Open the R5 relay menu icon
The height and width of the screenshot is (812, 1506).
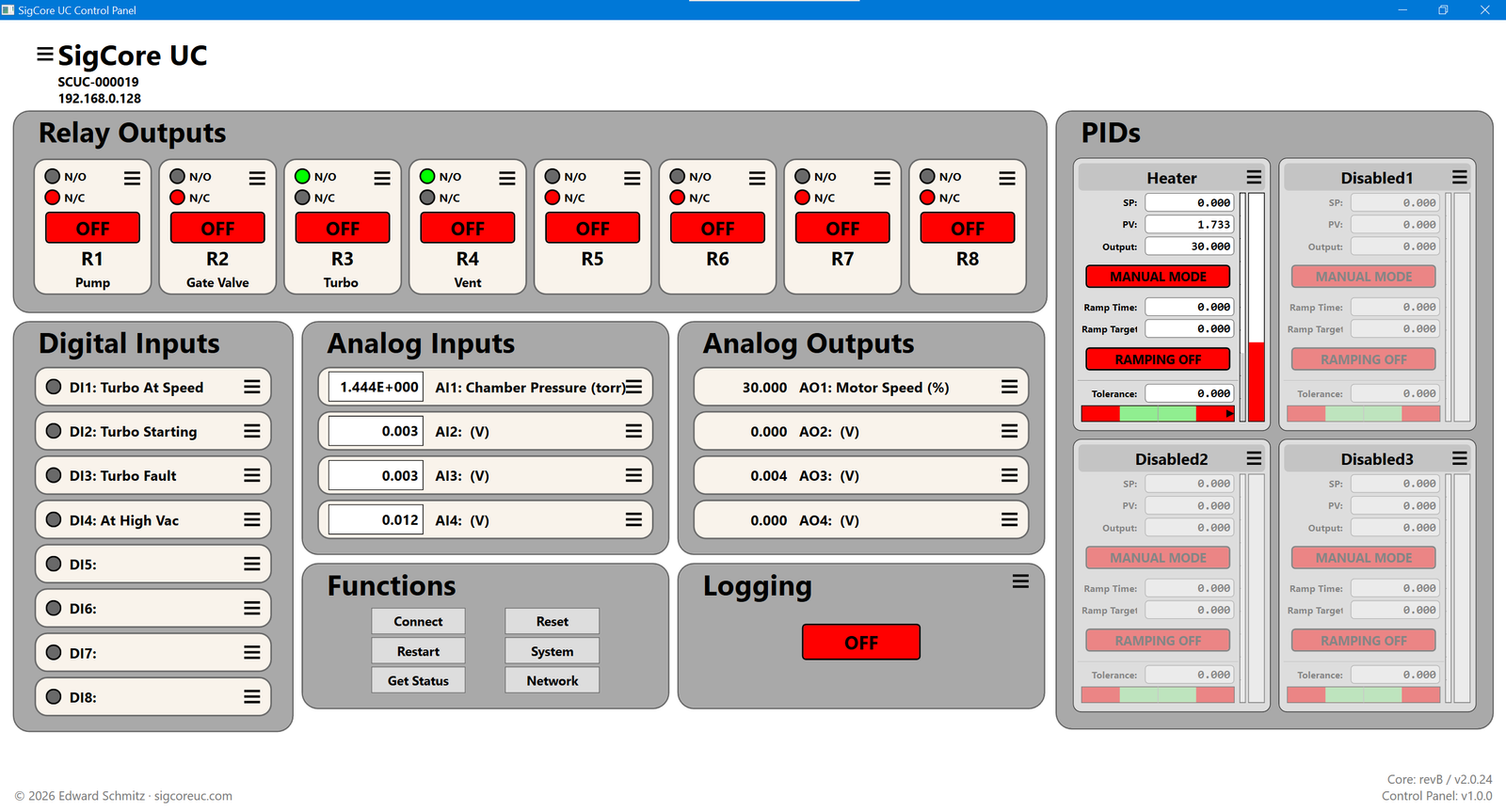(x=633, y=178)
